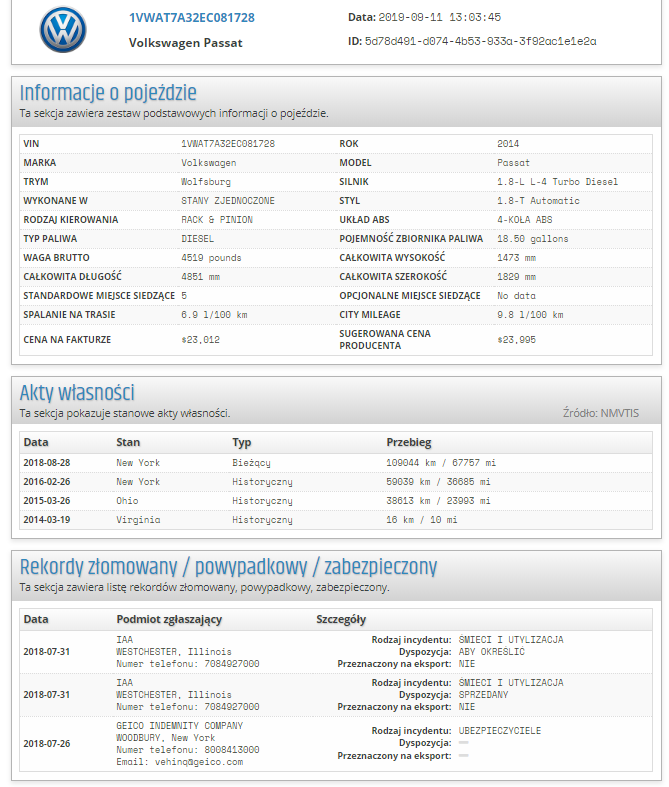
Task: Click the SILNIK row value Turbo Diesel
Action: pos(557,182)
